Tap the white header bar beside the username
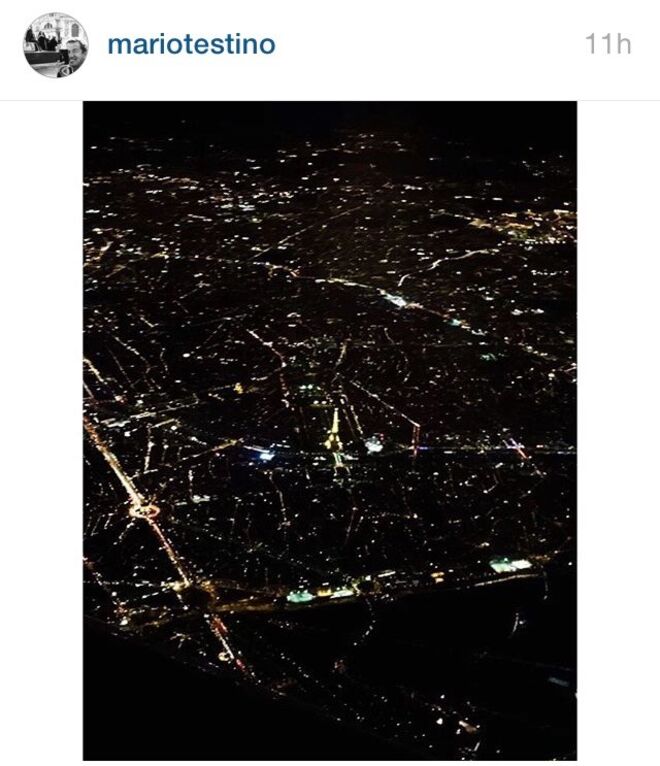The height and width of the screenshot is (766, 660). tap(430, 45)
